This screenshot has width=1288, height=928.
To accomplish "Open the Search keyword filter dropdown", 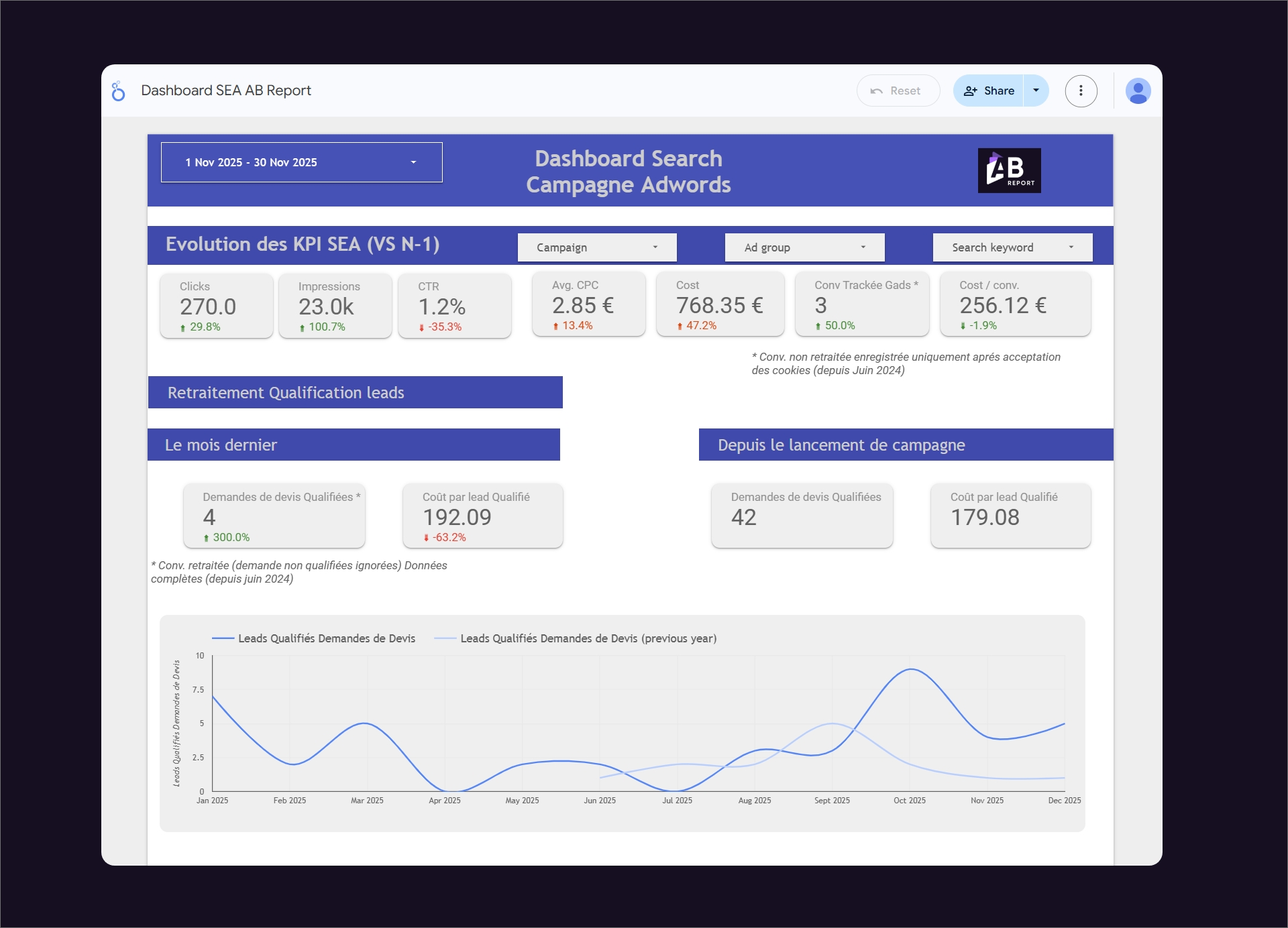I will tap(1012, 247).
